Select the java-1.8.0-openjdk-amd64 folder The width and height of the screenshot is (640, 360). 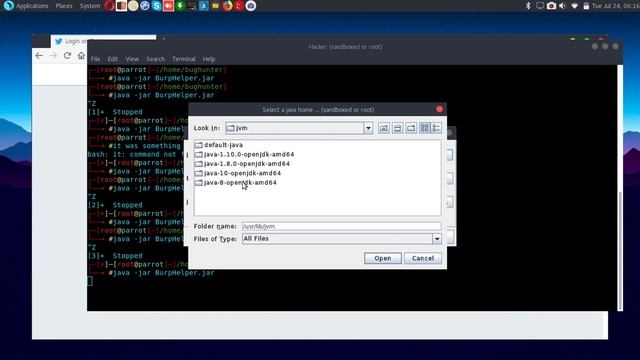(242, 164)
